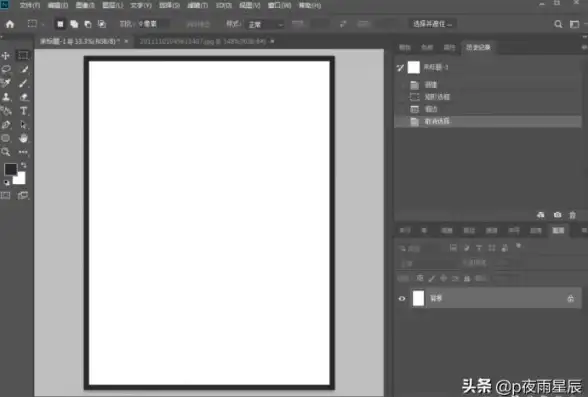This screenshot has width=588, height=397.
Task: Toggle visibility eye of 背景 layer
Action: (402, 298)
